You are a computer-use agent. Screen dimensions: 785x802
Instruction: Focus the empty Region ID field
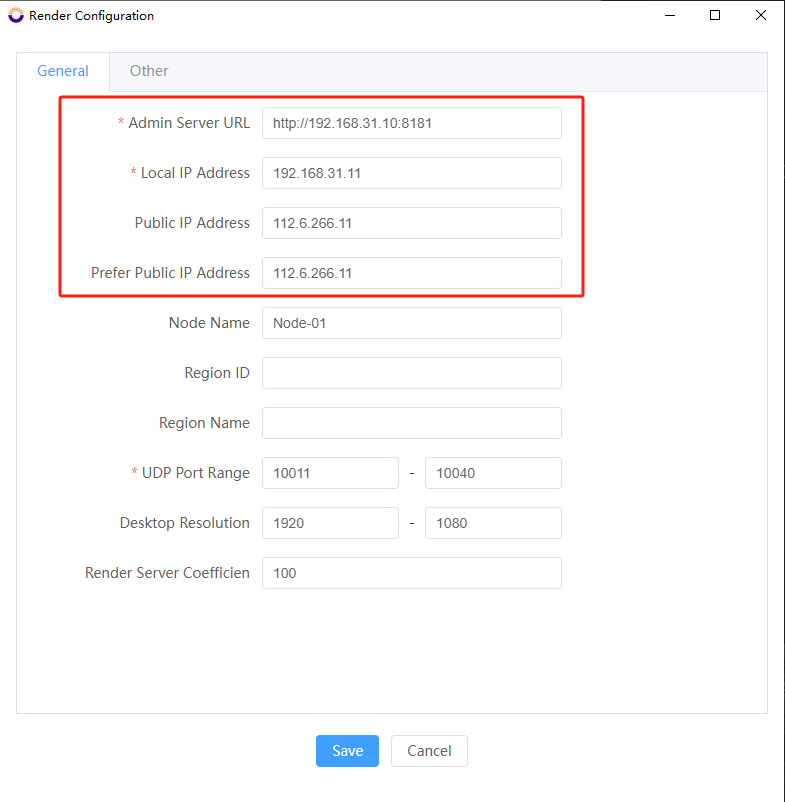tap(411, 373)
